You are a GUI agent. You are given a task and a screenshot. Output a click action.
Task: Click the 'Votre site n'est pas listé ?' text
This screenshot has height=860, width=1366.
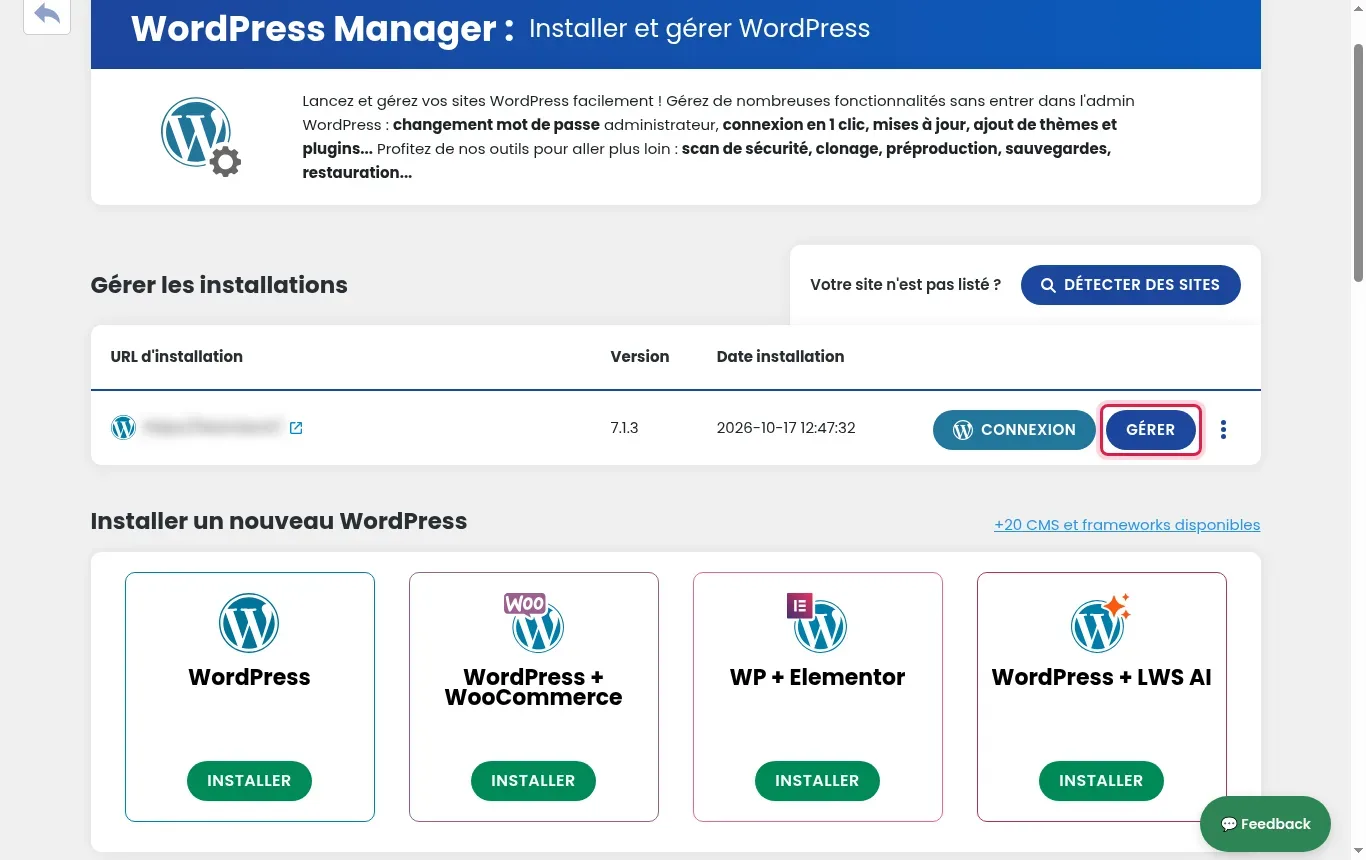coord(905,285)
